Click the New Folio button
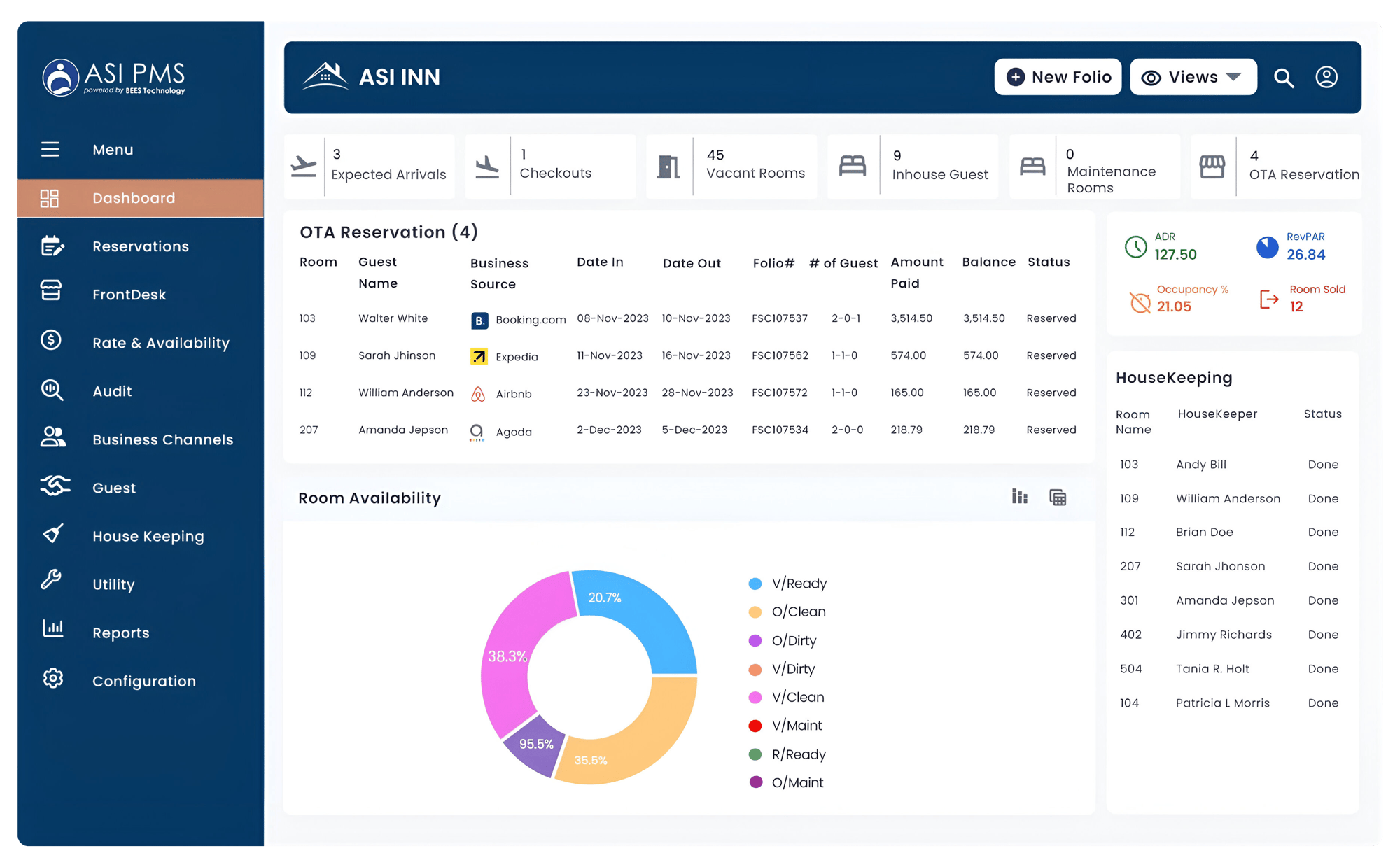Screen dimensions: 1400x867 click(x=1058, y=77)
